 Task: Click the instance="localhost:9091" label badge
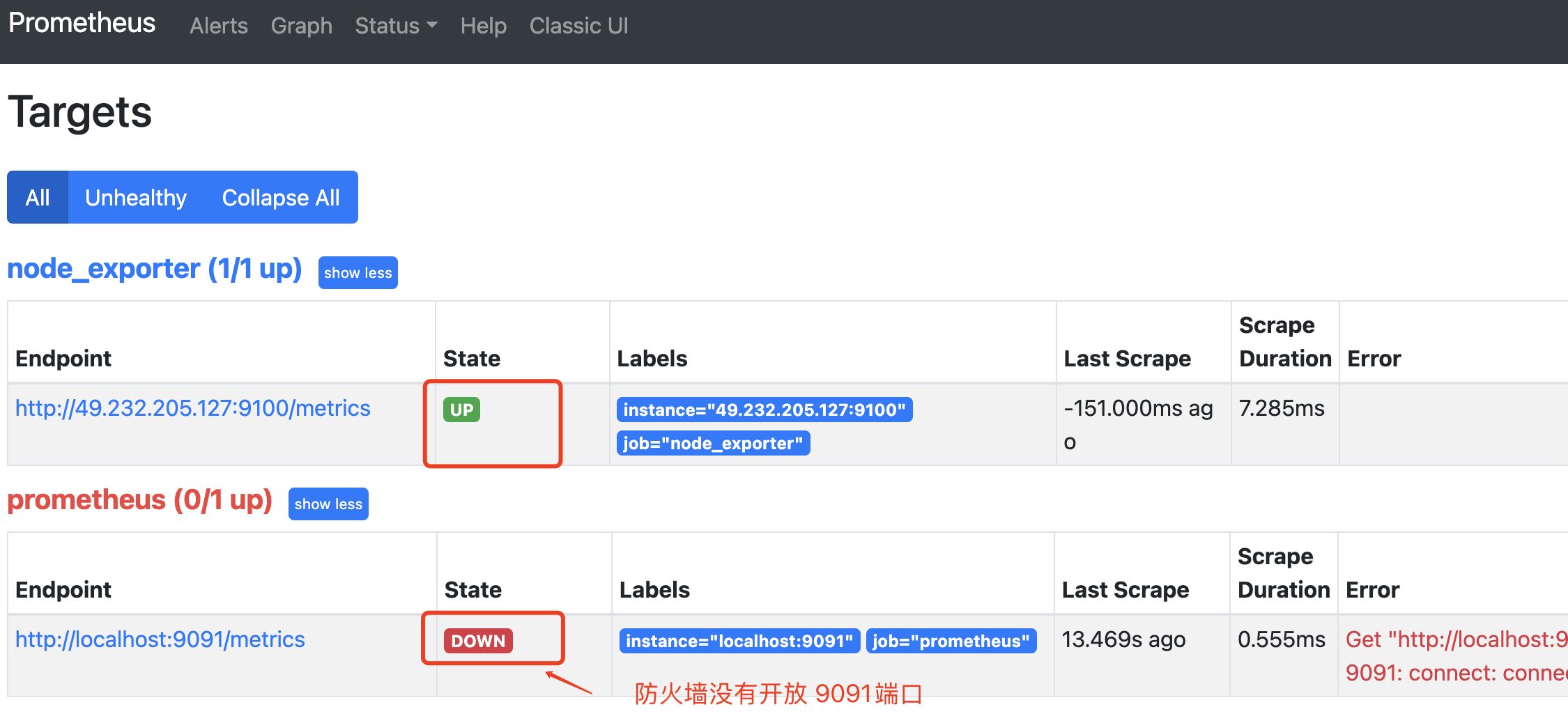pyautogui.click(x=739, y=641)
